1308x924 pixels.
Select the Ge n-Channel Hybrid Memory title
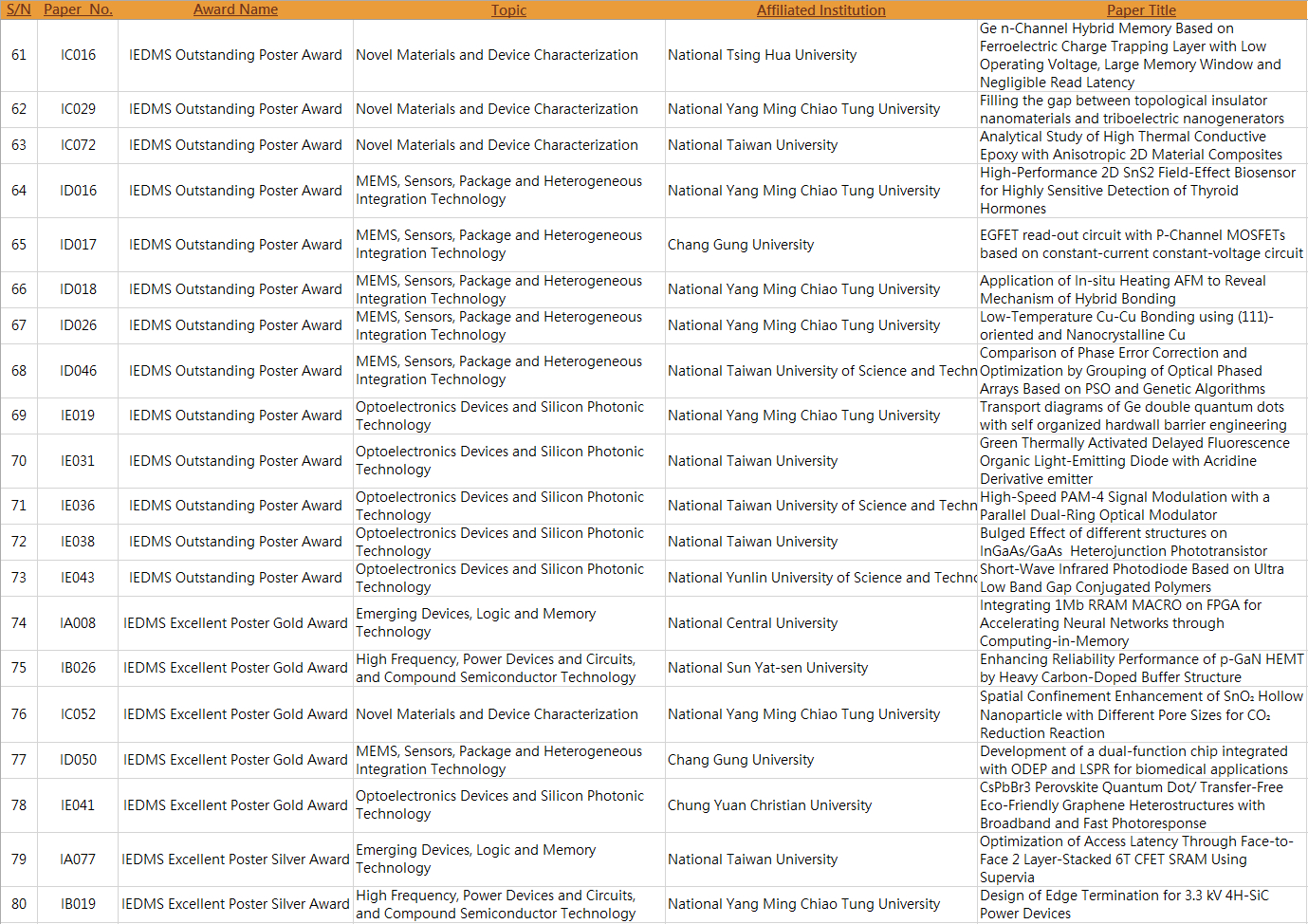[1142, 55]
